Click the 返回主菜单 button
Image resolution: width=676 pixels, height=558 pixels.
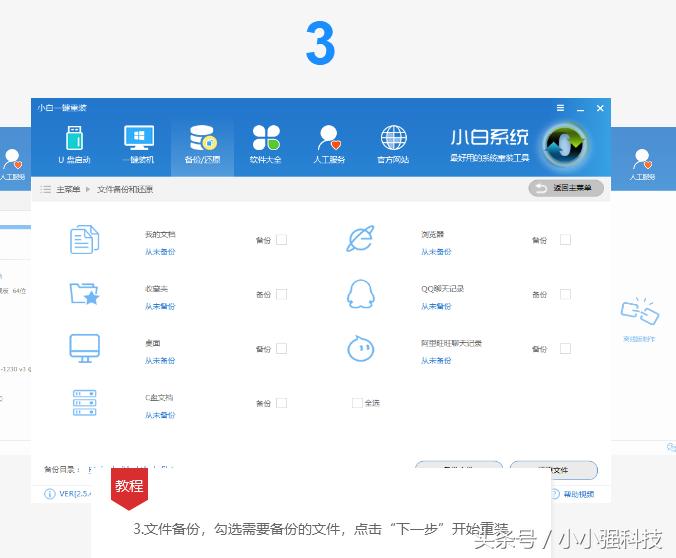566,188
